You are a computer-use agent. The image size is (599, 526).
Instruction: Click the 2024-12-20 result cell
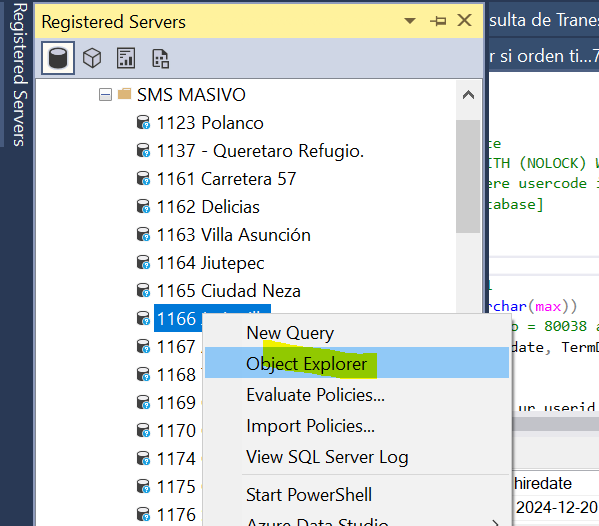click(556, 508)
